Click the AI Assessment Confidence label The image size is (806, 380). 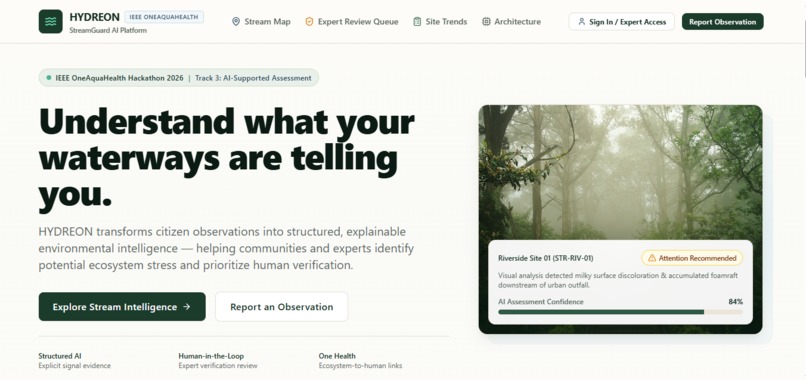click(x=541, y=302)
